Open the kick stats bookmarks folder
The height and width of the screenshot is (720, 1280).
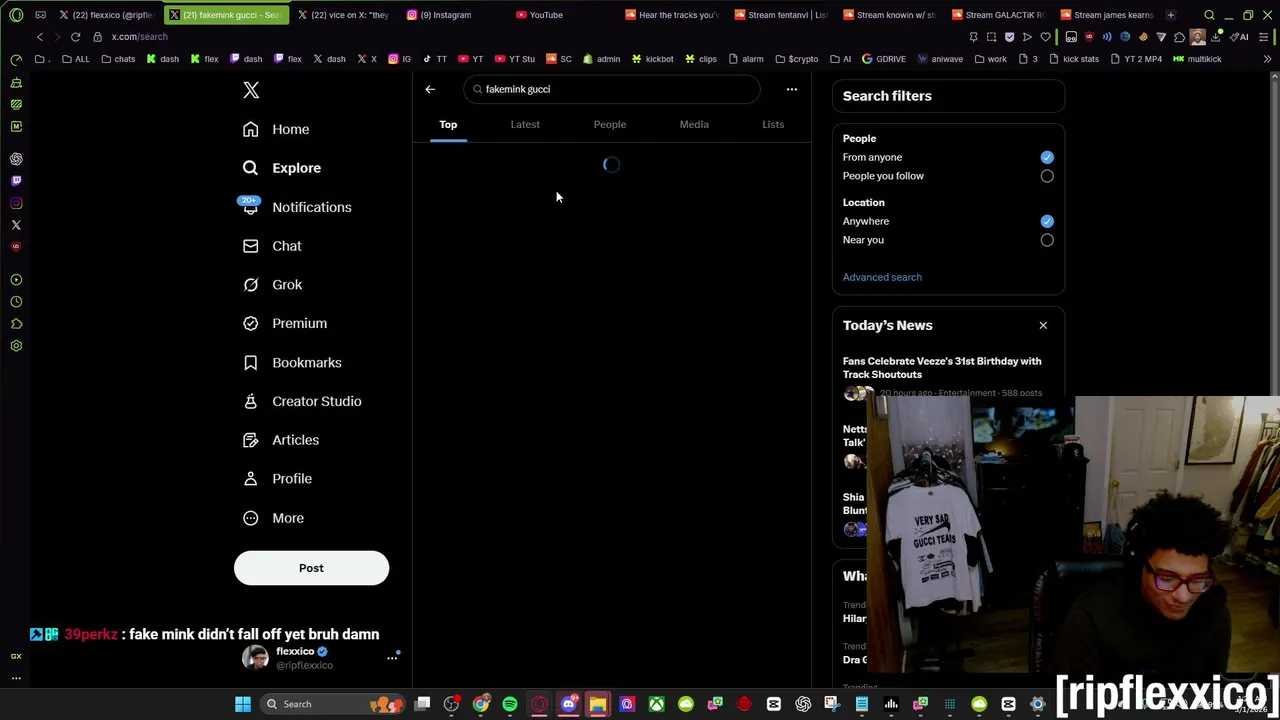[x=1074, y=59]
